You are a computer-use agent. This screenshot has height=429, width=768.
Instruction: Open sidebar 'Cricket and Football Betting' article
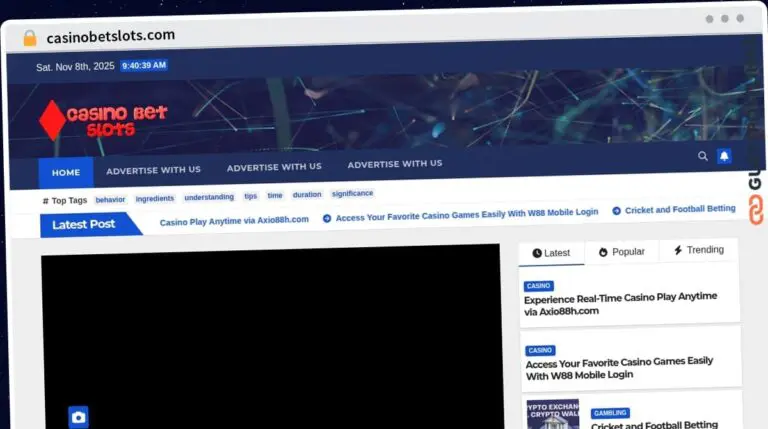click(x=654, y=425)
